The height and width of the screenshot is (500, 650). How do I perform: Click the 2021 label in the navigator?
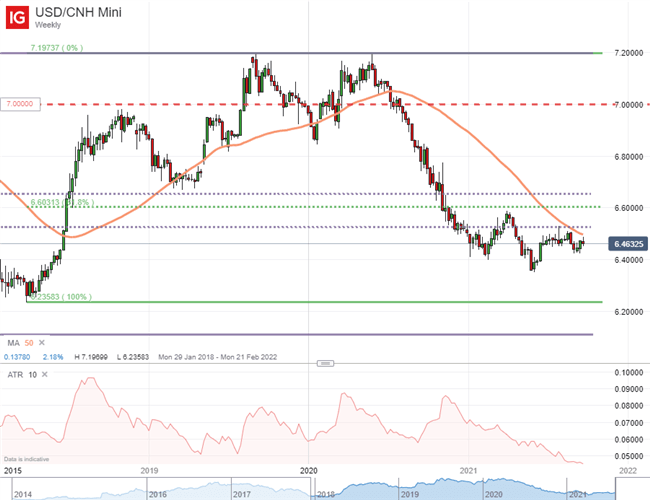click(x=577, y=494)
